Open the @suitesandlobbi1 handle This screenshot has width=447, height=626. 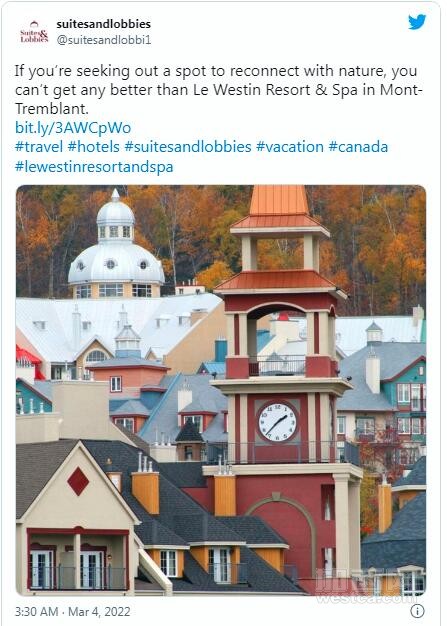point(104,40)
